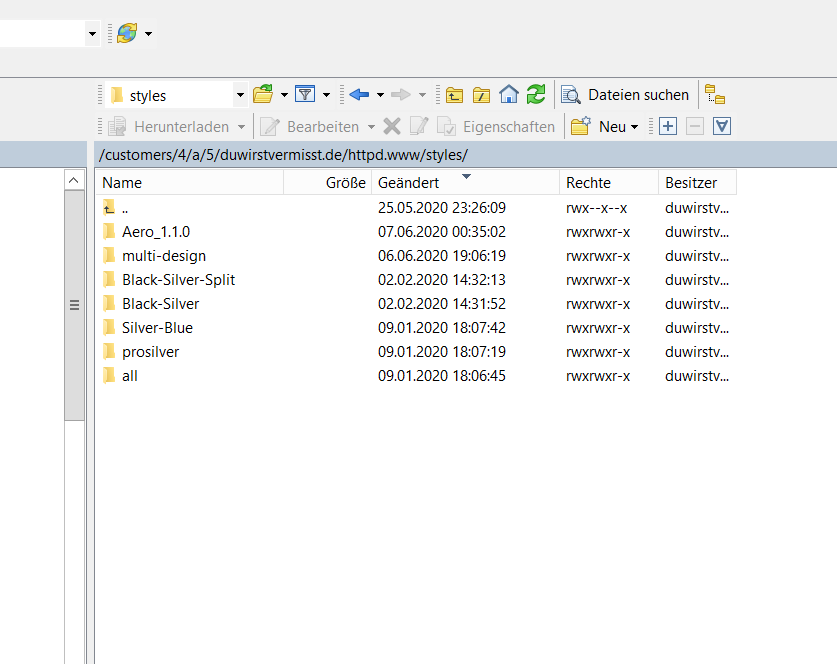Image resolution: width=837 pixels, height=664 pixels.
Task: Open the 'styles' directory combo box
Action: coord(176,96)
